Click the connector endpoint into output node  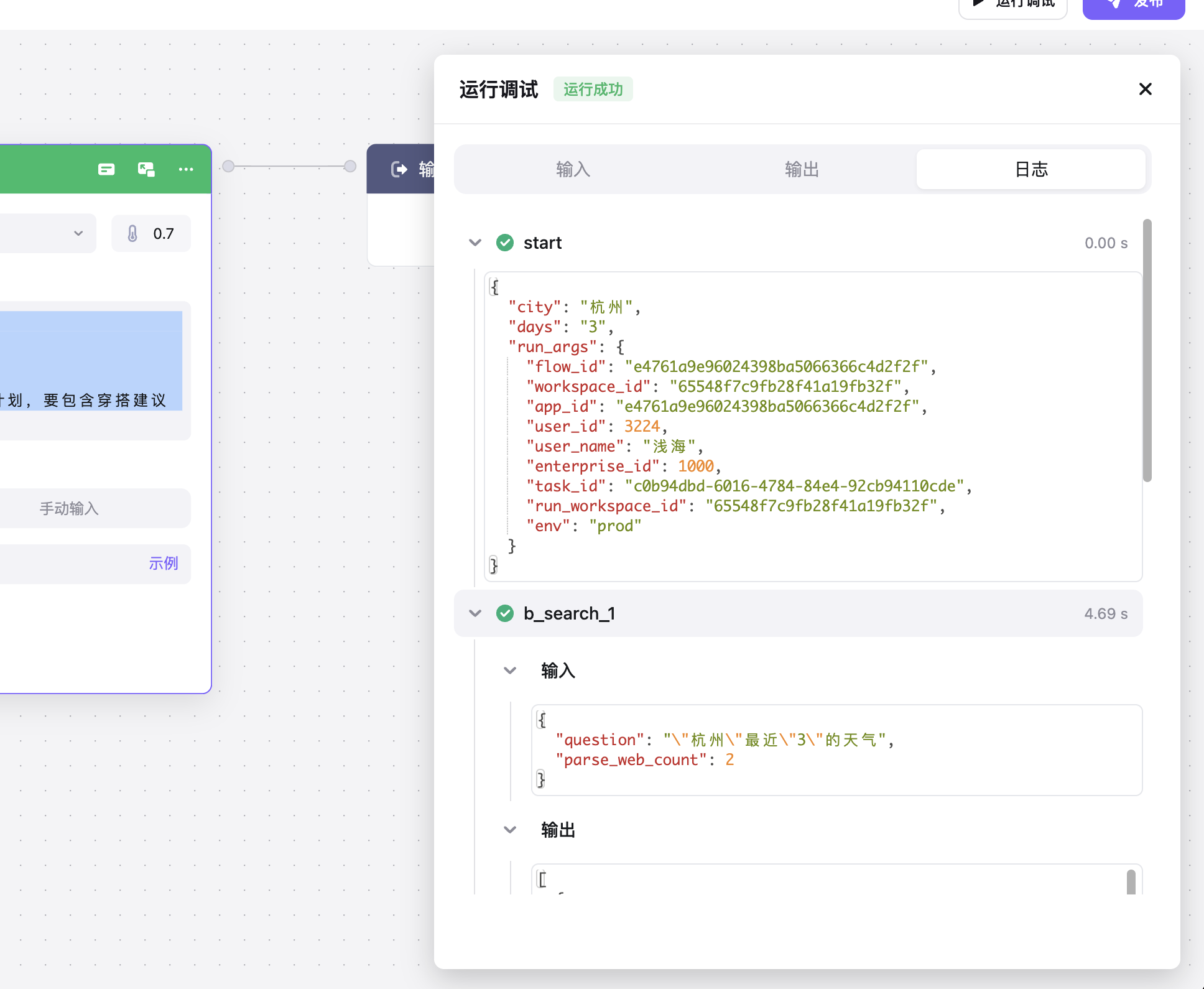point(350,166)
